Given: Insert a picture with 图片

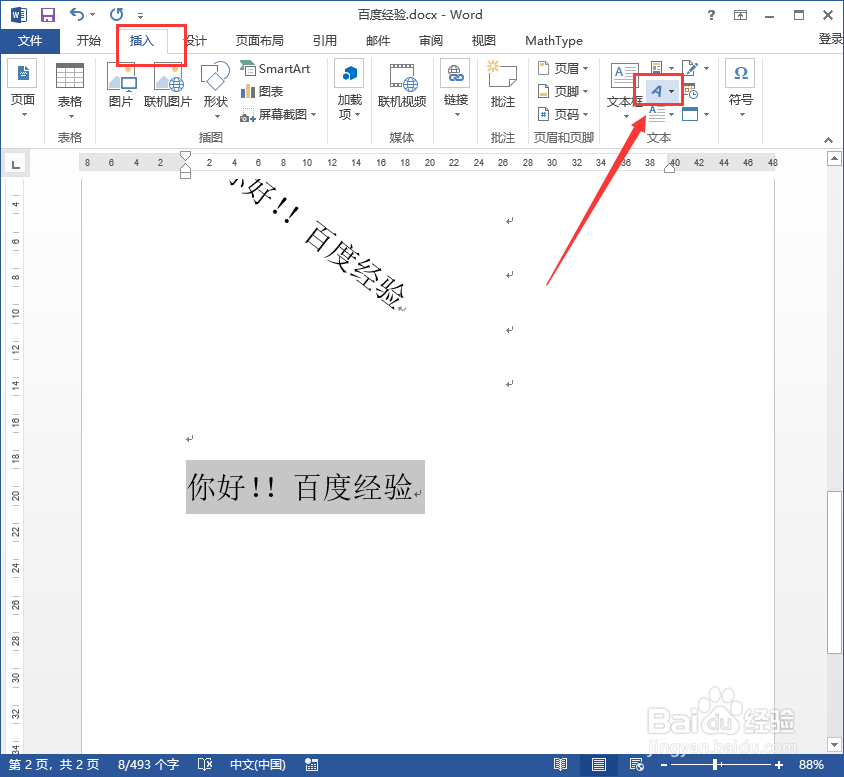Looking at the screenshot, I should tap(121, 86).
